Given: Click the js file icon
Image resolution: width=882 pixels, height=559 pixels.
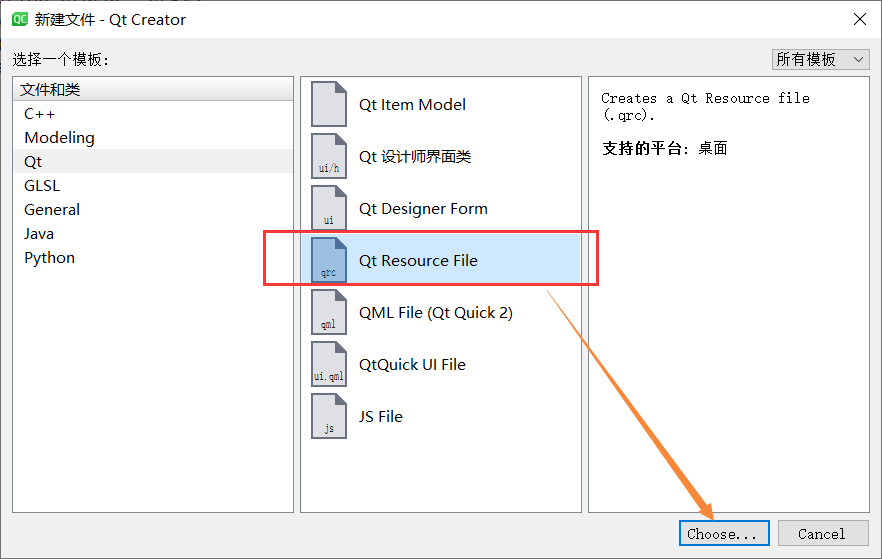Looking at the screenshot, I should (x=328, y=417).
